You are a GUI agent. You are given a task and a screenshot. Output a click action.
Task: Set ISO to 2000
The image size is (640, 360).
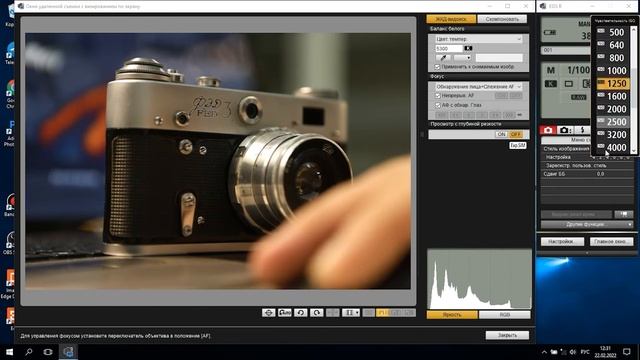[x=613, y=109]
